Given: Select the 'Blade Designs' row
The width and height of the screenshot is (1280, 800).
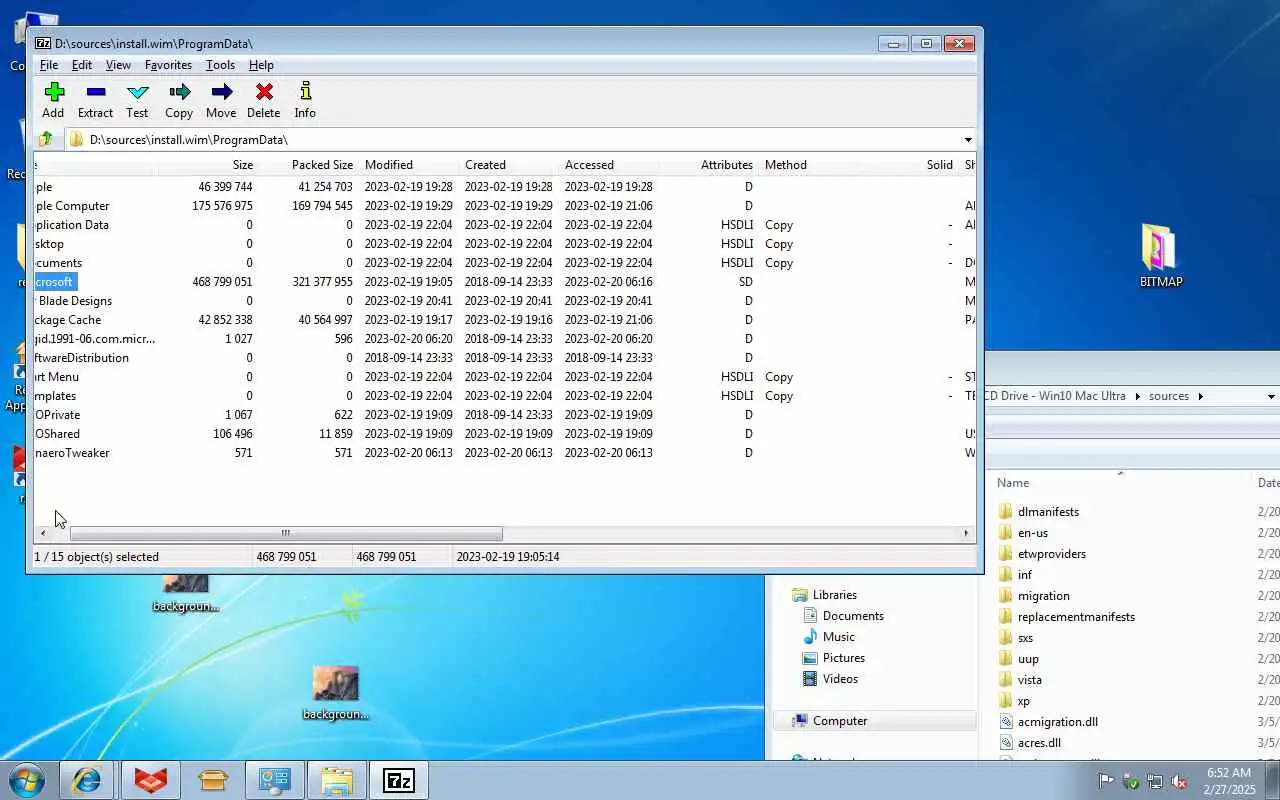Looking at the screenshot, I should [x=504, y=301].
